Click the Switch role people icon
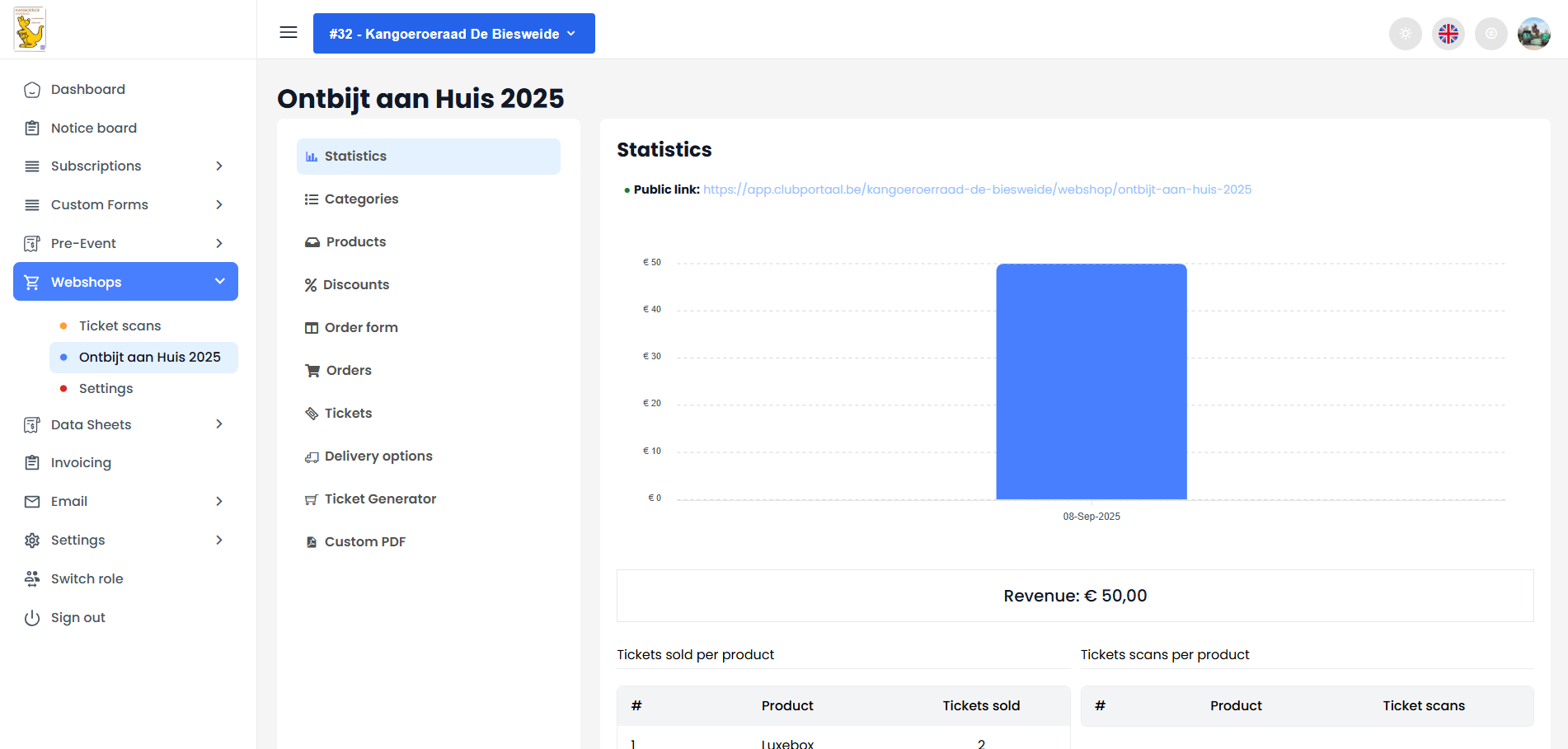Screen dimensions: 1568x749 32,579
